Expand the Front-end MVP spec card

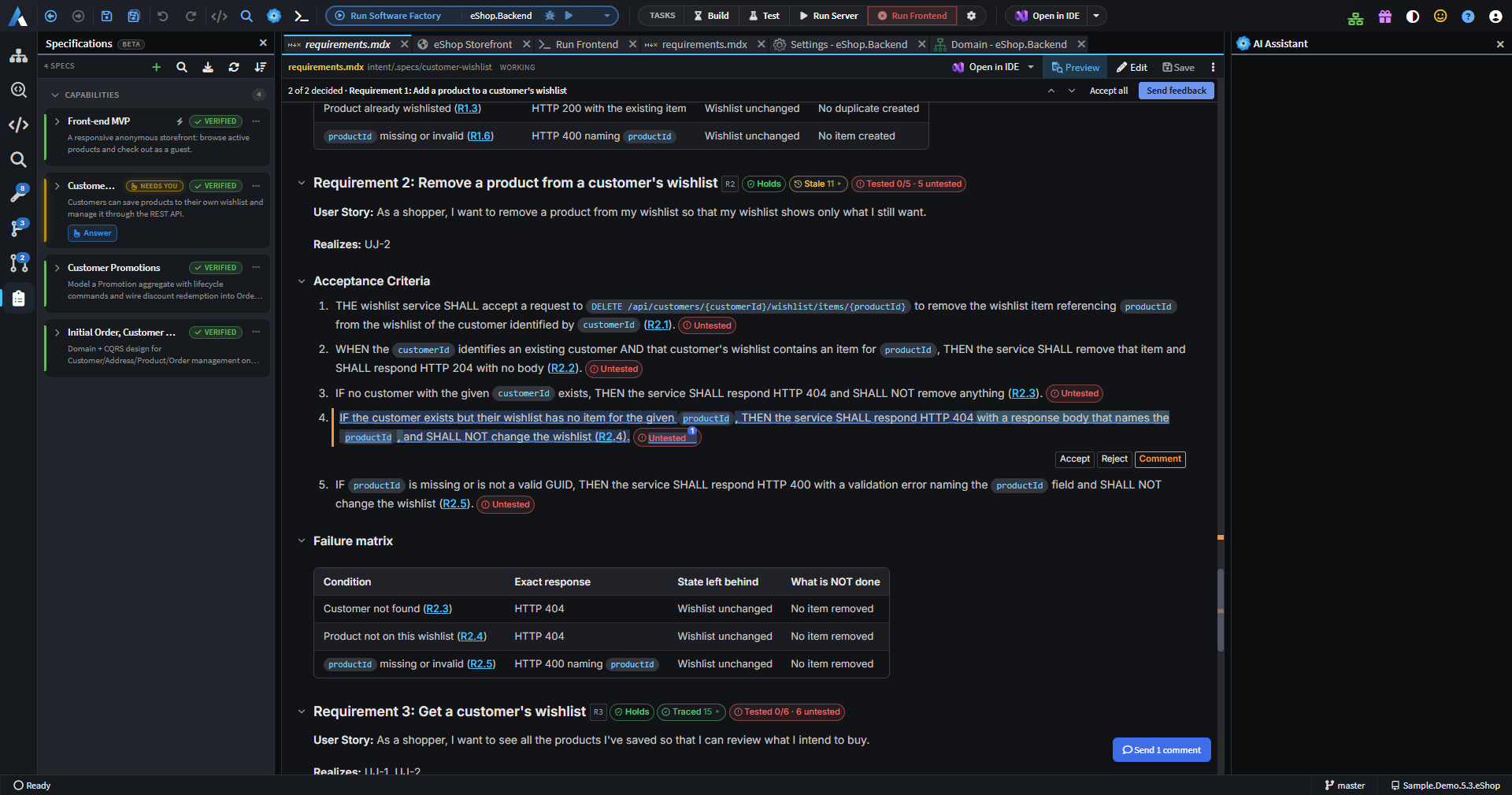(57, 121)
